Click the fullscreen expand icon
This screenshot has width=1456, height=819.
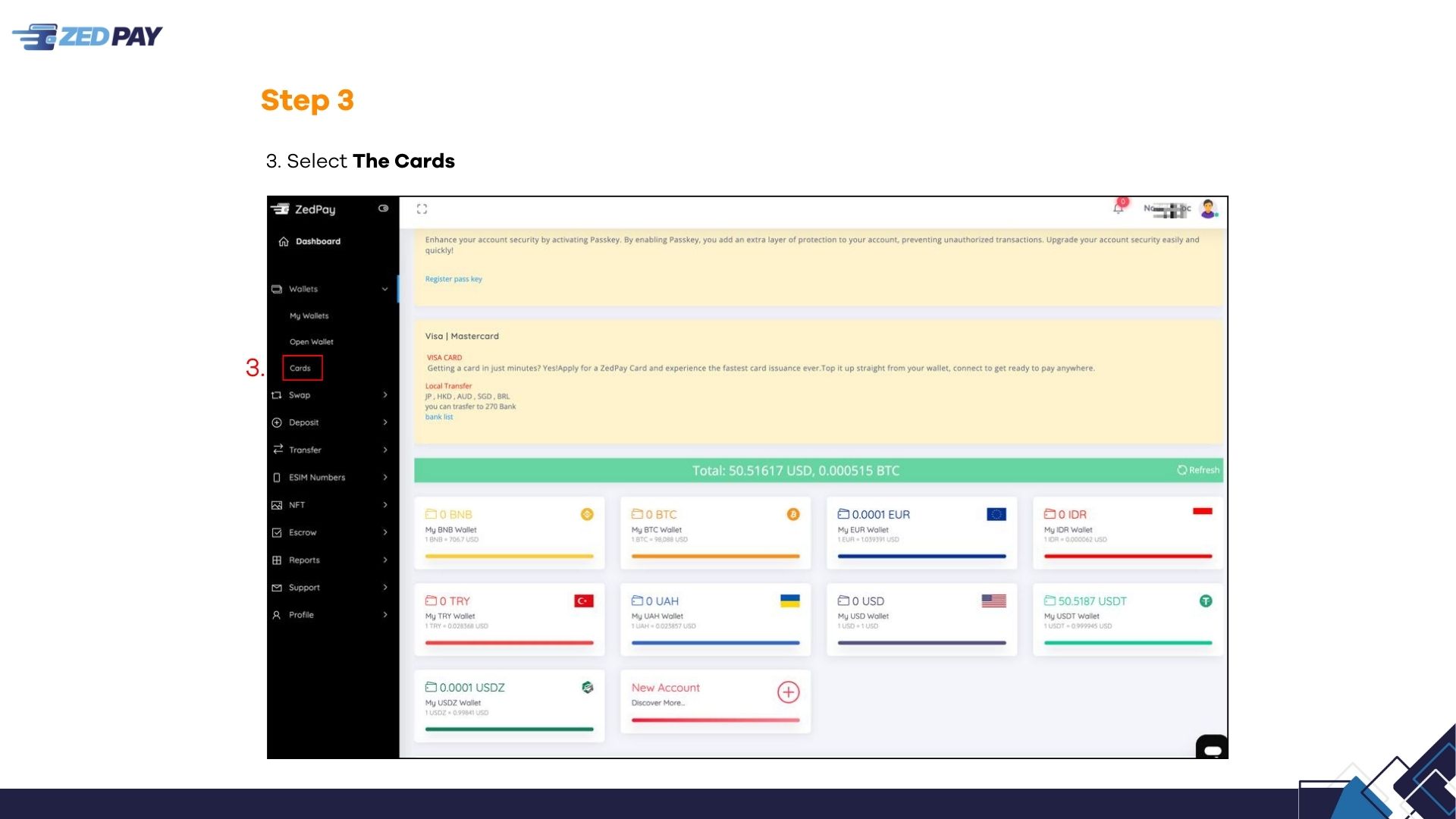pos(422,209)
